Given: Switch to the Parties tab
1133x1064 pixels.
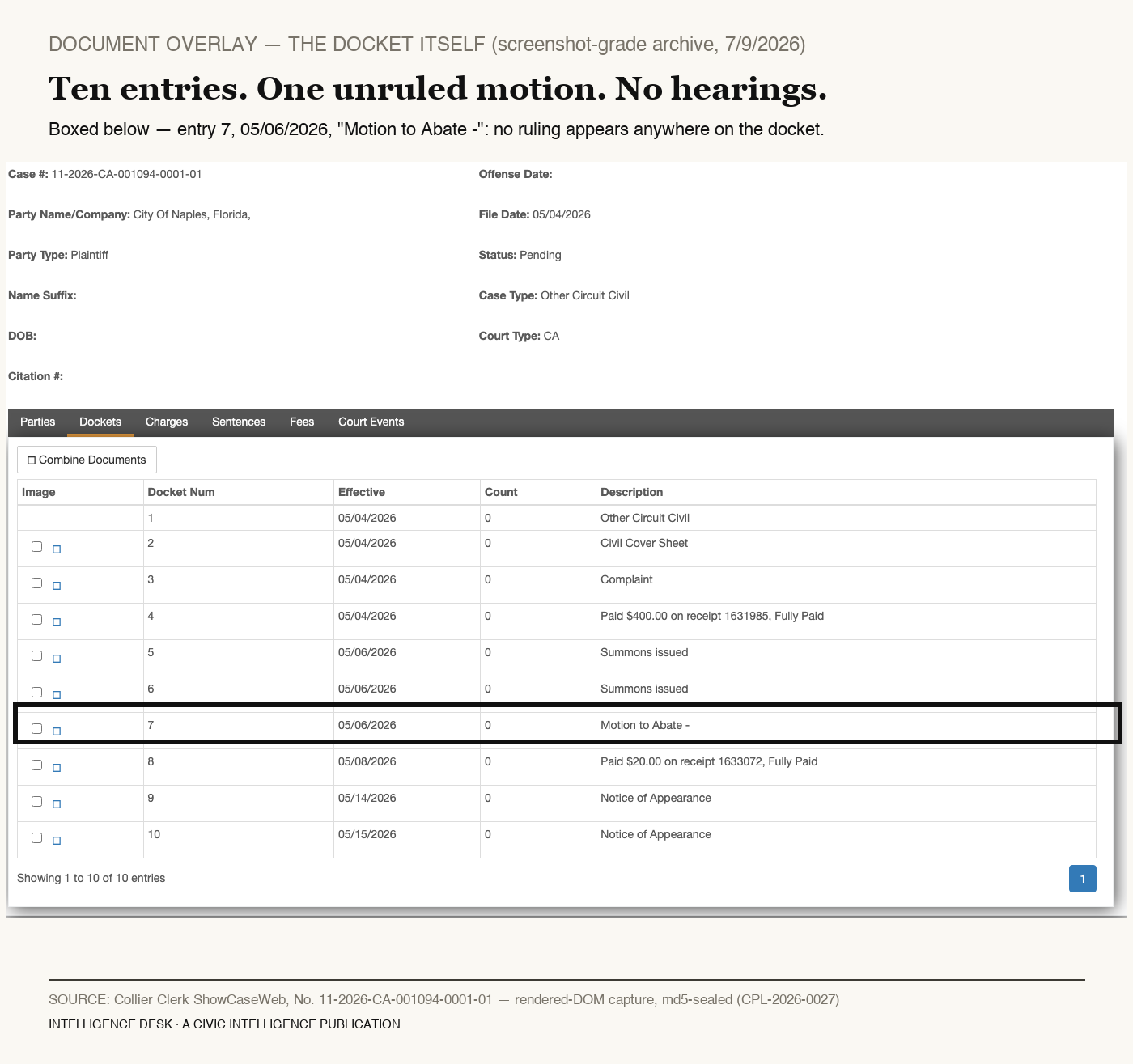Looking at the screenshot, I should point(37,422).
